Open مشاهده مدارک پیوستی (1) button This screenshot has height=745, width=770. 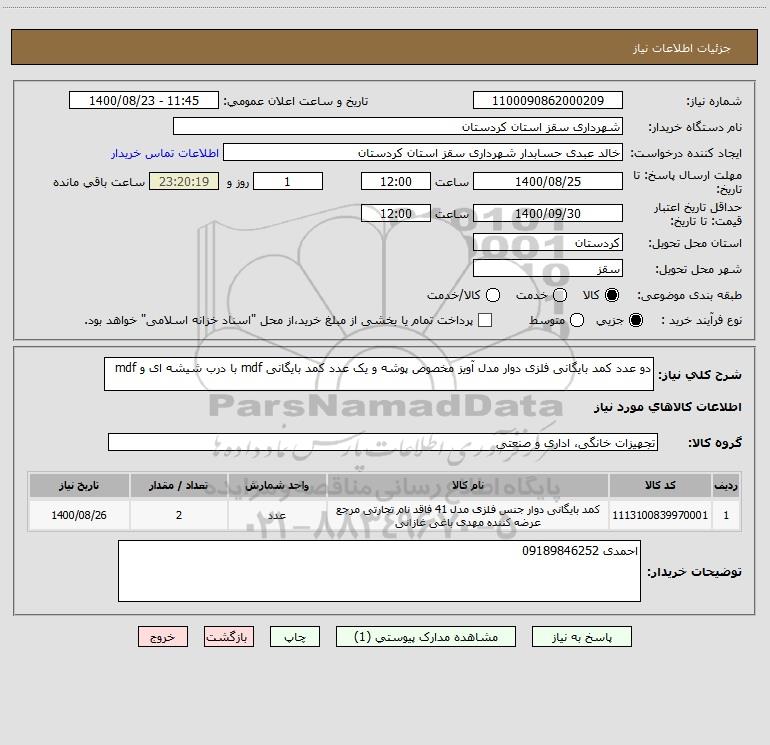[x=426, y=637]
